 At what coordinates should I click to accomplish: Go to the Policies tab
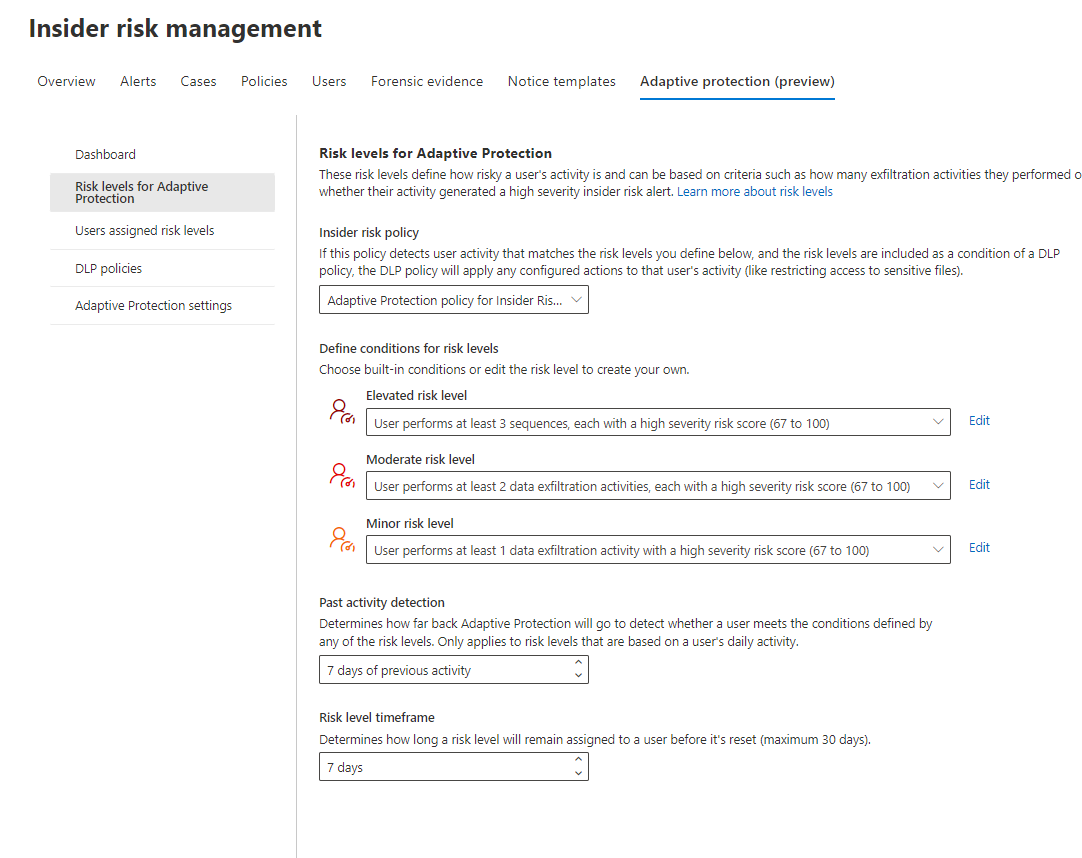pos(264,81)
